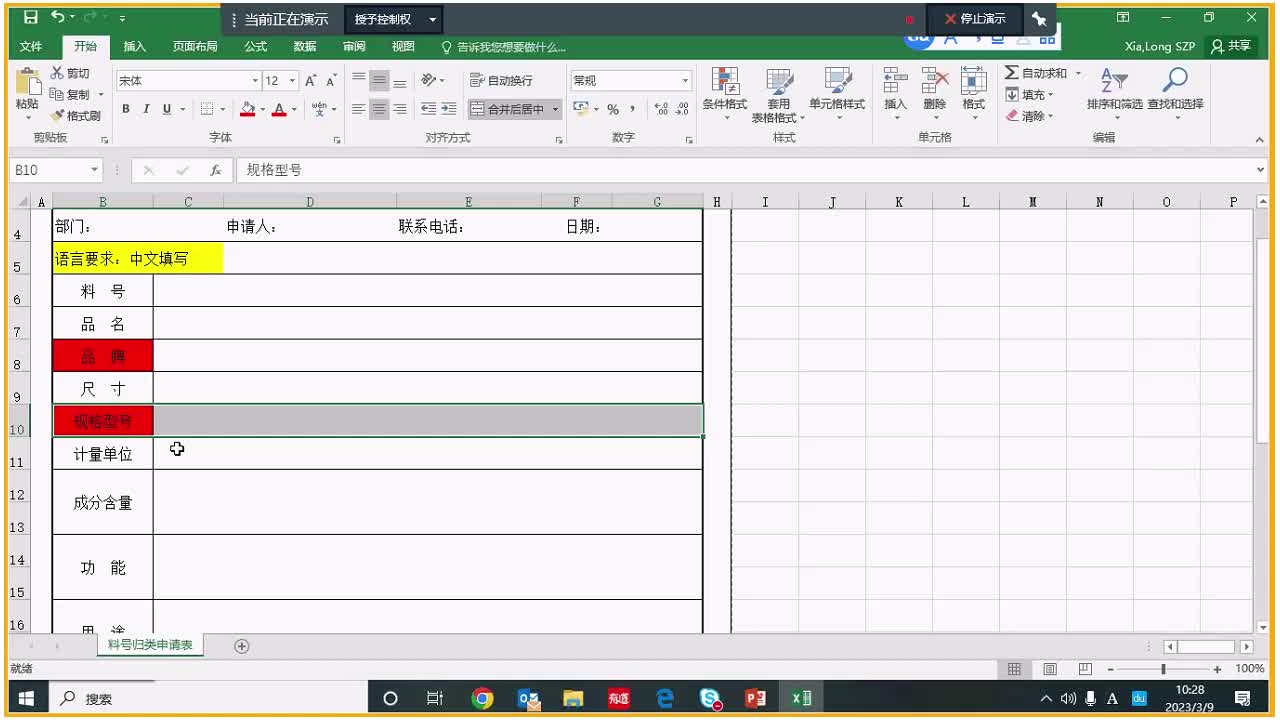This screenshot has width=1280, height=720.
Task: Apply the red fill color bucket
Action: click(x=248, y=109)
